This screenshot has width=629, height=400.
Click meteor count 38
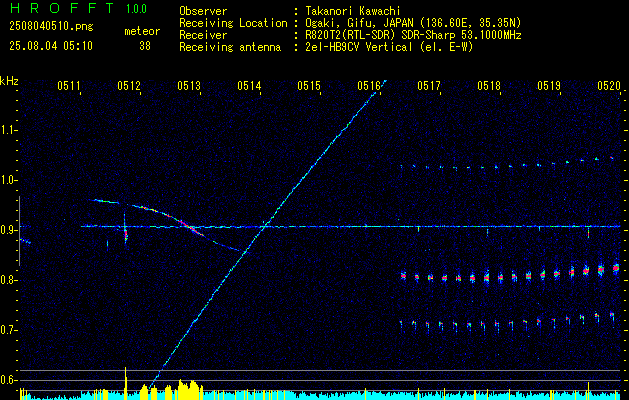(x=145, y=46)
